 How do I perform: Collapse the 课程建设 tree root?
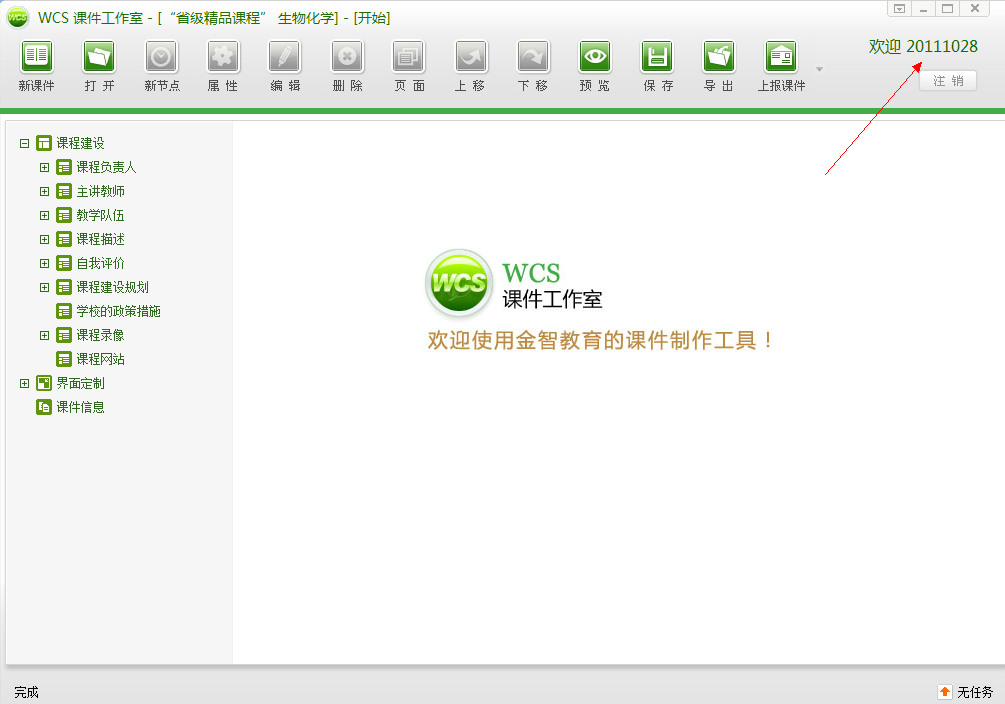25,143
